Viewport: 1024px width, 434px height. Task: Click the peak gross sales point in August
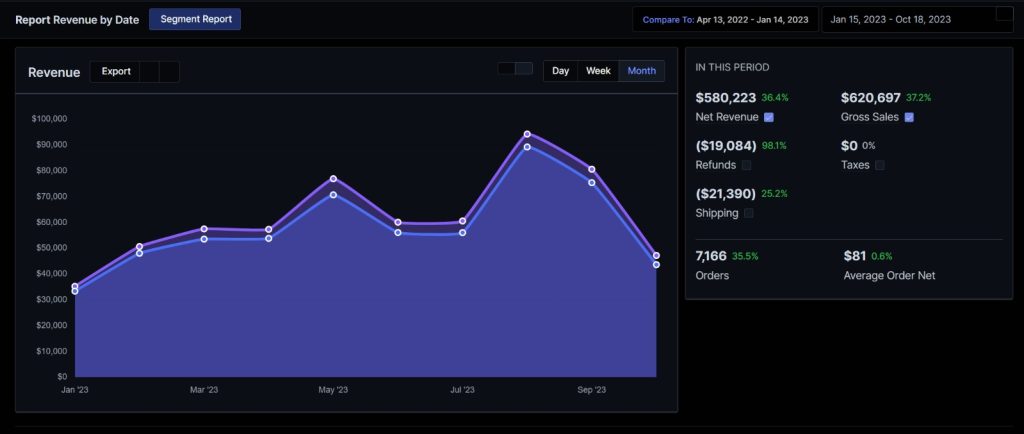[x=527, y=134]
